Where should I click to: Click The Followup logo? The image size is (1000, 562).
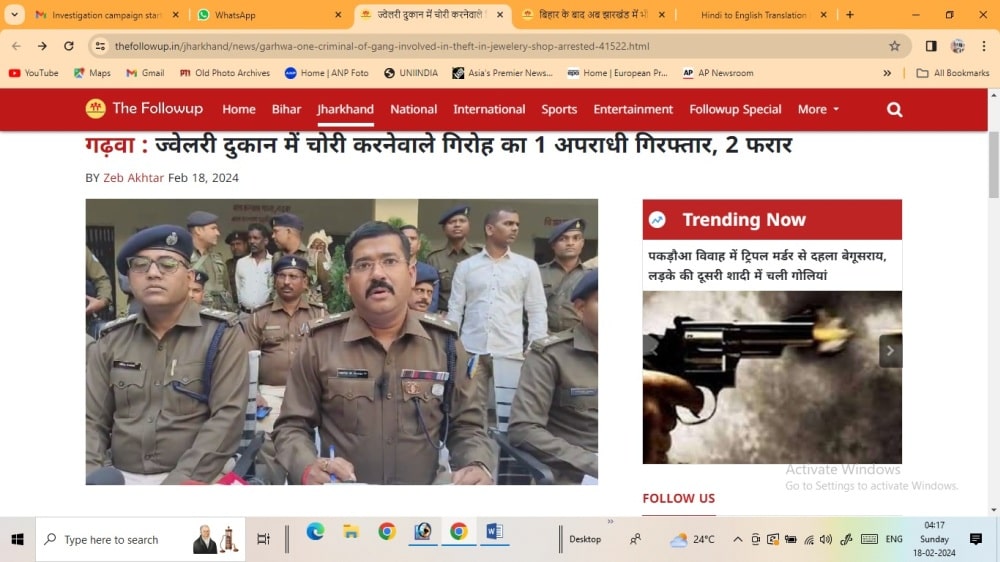tap(144, 109)
